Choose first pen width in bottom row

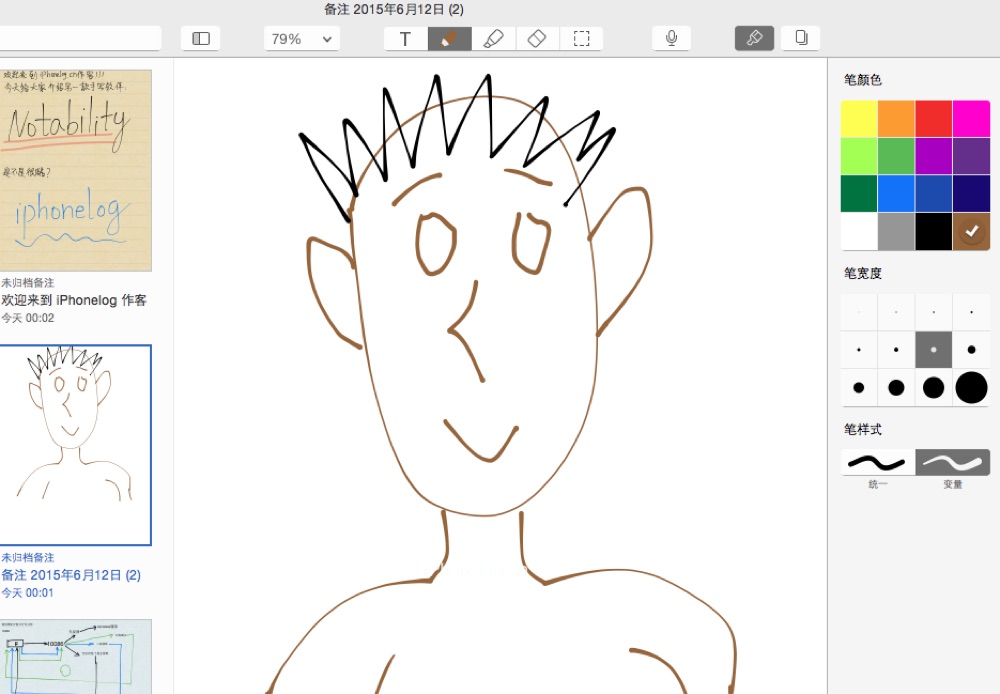point(859,387)
